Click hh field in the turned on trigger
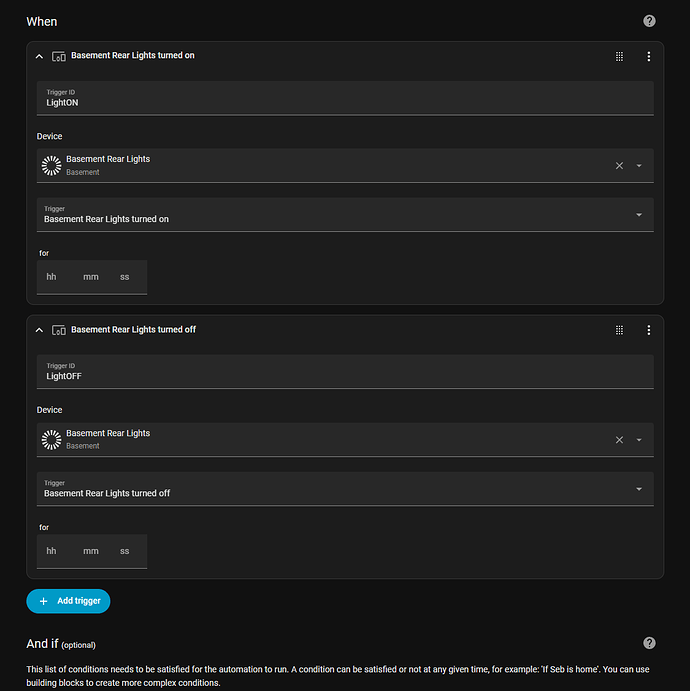 tap(52, 277)
